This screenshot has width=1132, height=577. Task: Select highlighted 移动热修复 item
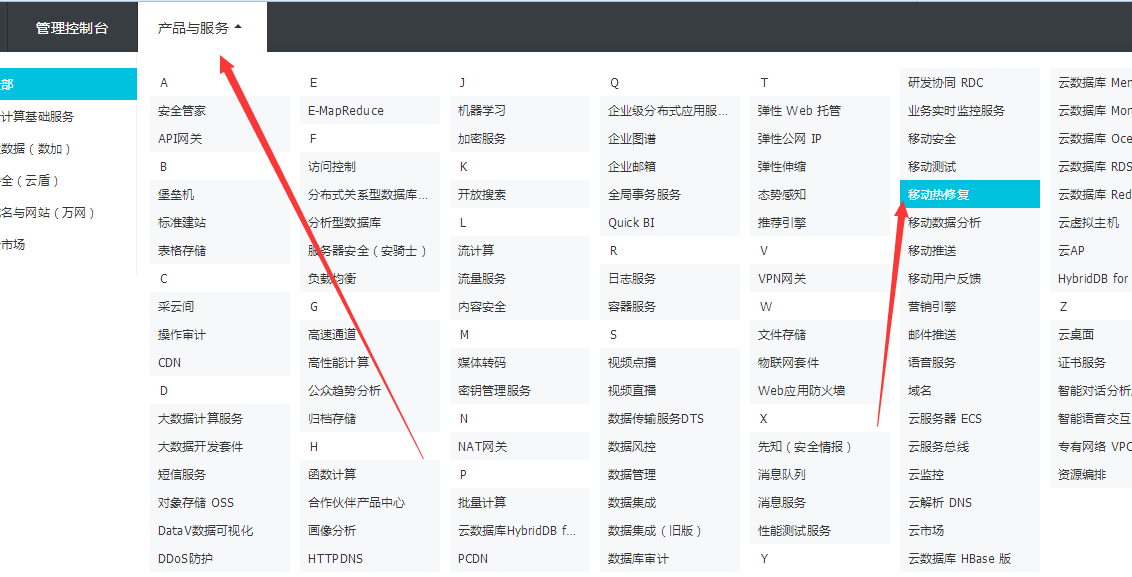pos(970,195)
